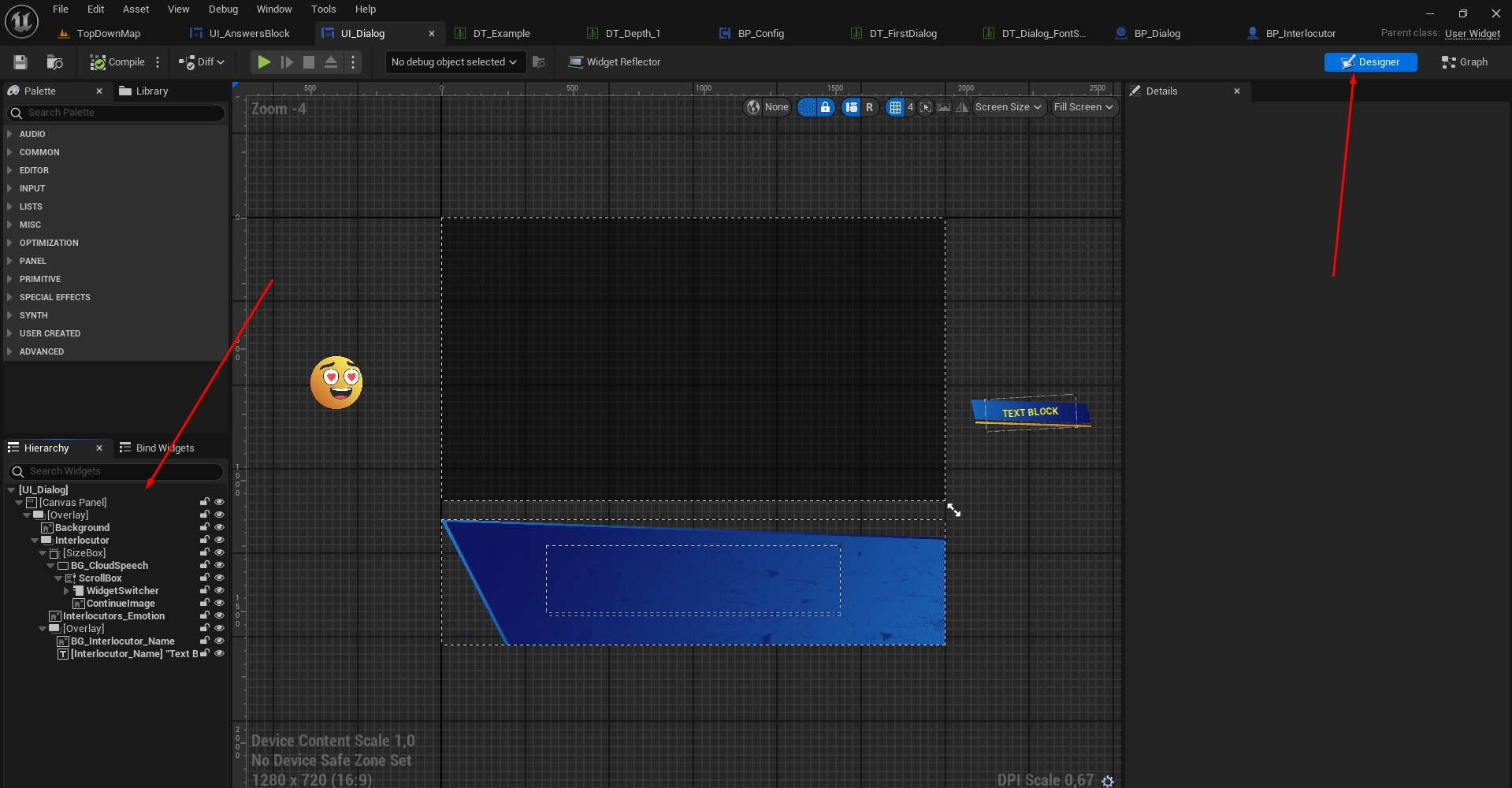Click the globe localization preview icon
The image size is (1512, 788).
754,107
